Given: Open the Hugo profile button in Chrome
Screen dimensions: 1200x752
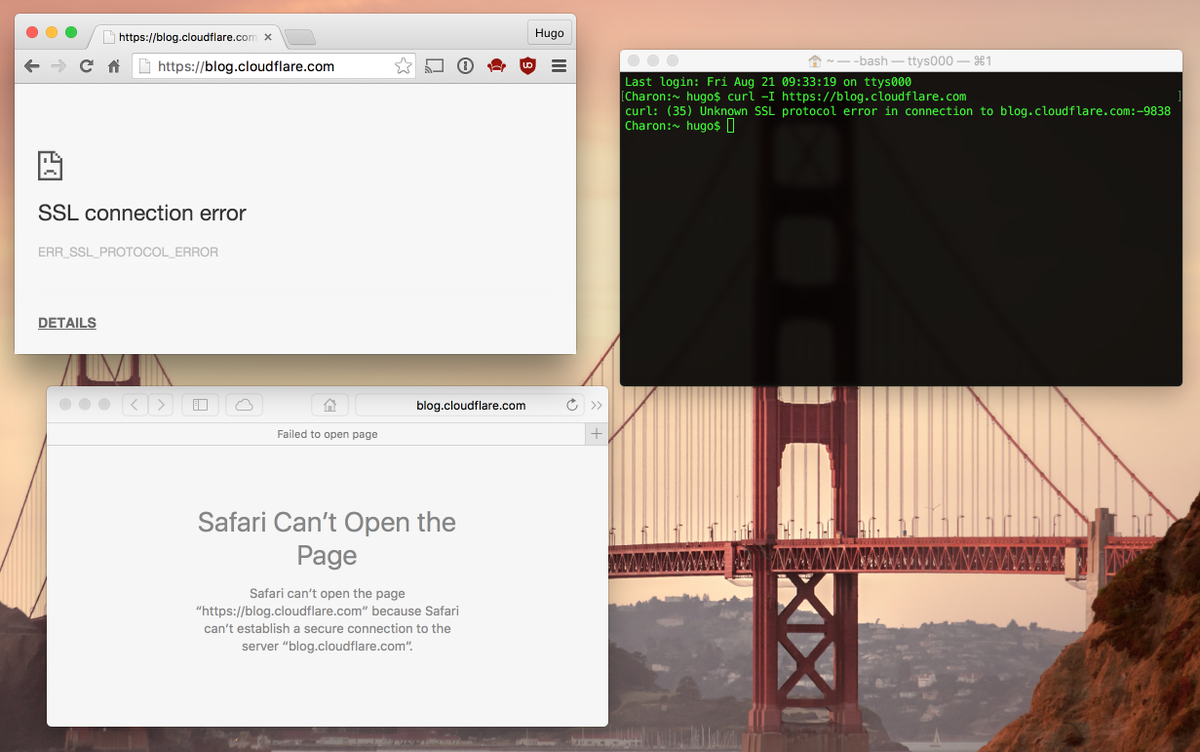Looking at the screenshot, I should click(549, 33).
